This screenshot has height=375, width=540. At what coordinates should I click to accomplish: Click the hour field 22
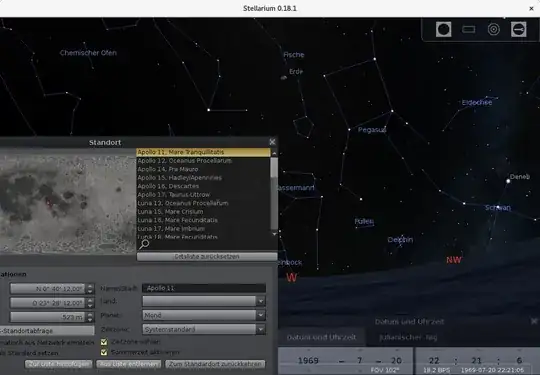[434, 361]
